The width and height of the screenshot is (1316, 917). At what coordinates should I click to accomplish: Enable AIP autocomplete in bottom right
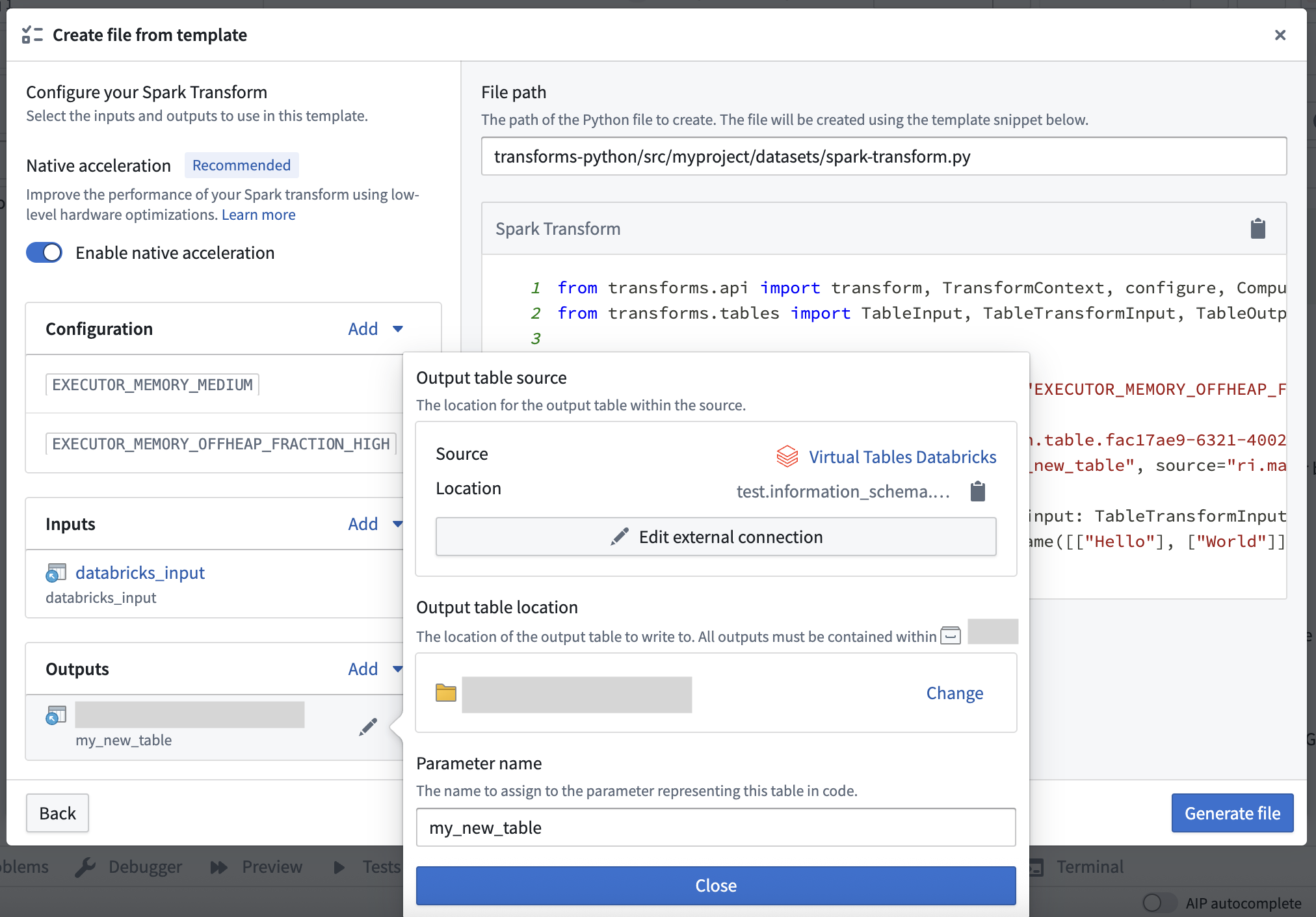click(1155, 903)
